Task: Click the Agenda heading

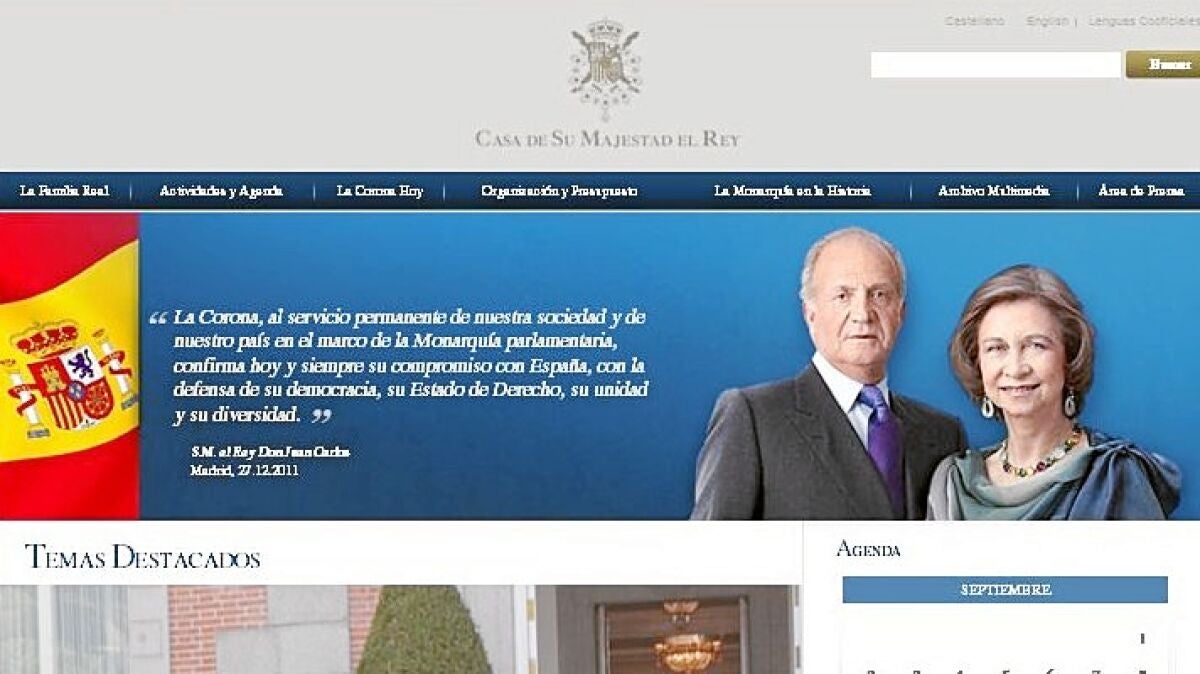Action: [868, 549]
